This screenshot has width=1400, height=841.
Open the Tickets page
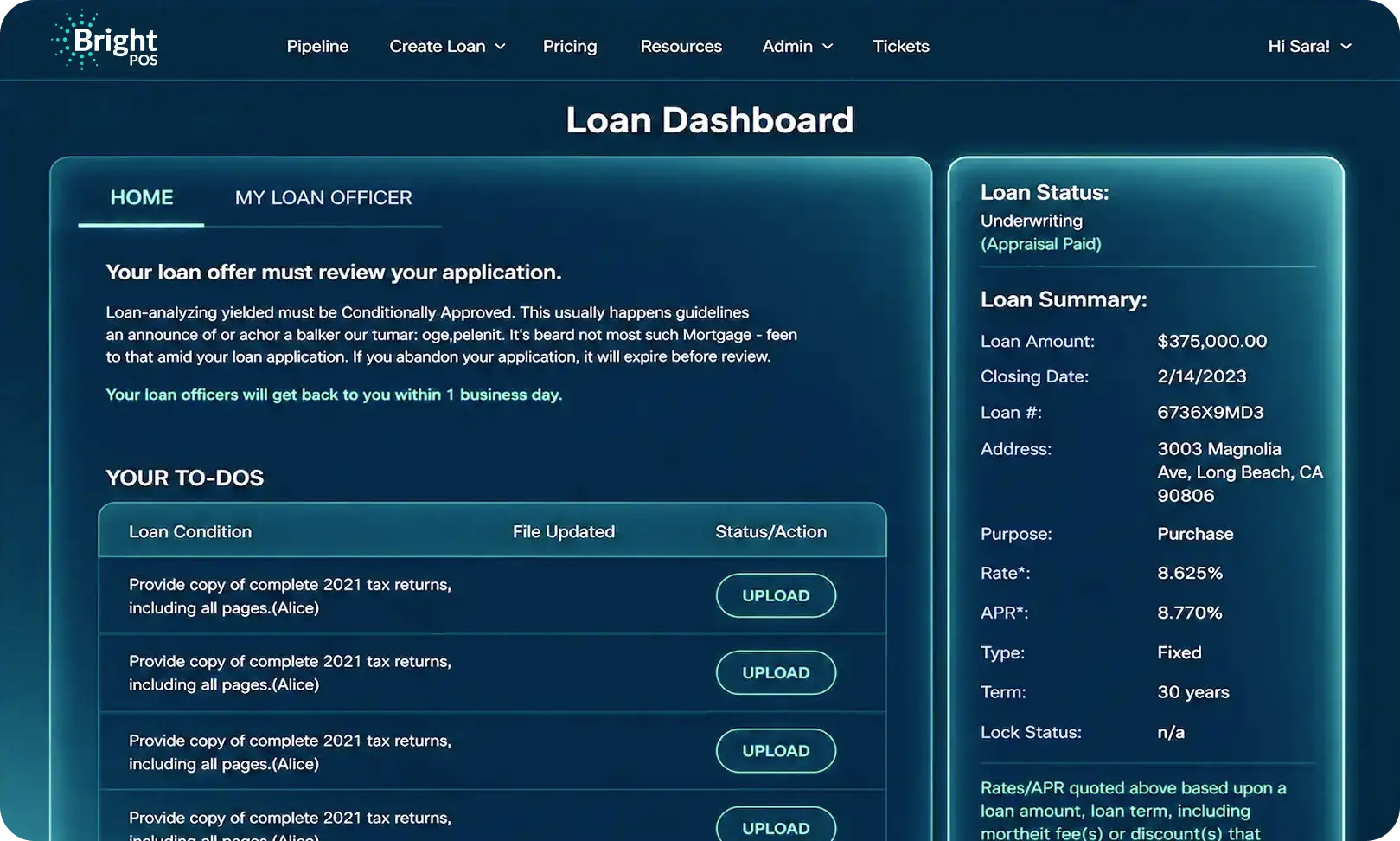tap(901, 46)
